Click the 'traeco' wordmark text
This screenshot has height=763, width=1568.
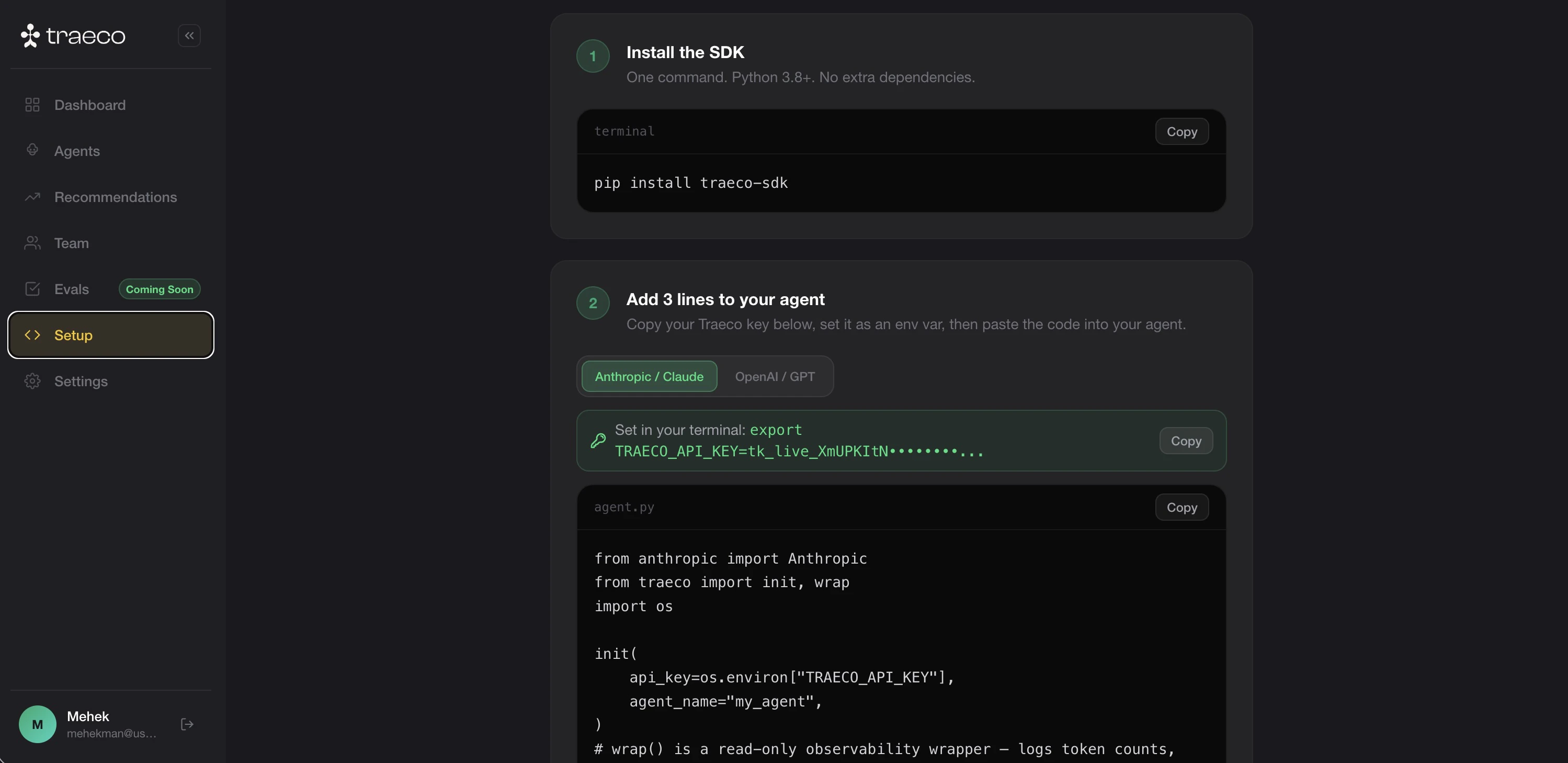pos(86,37)
